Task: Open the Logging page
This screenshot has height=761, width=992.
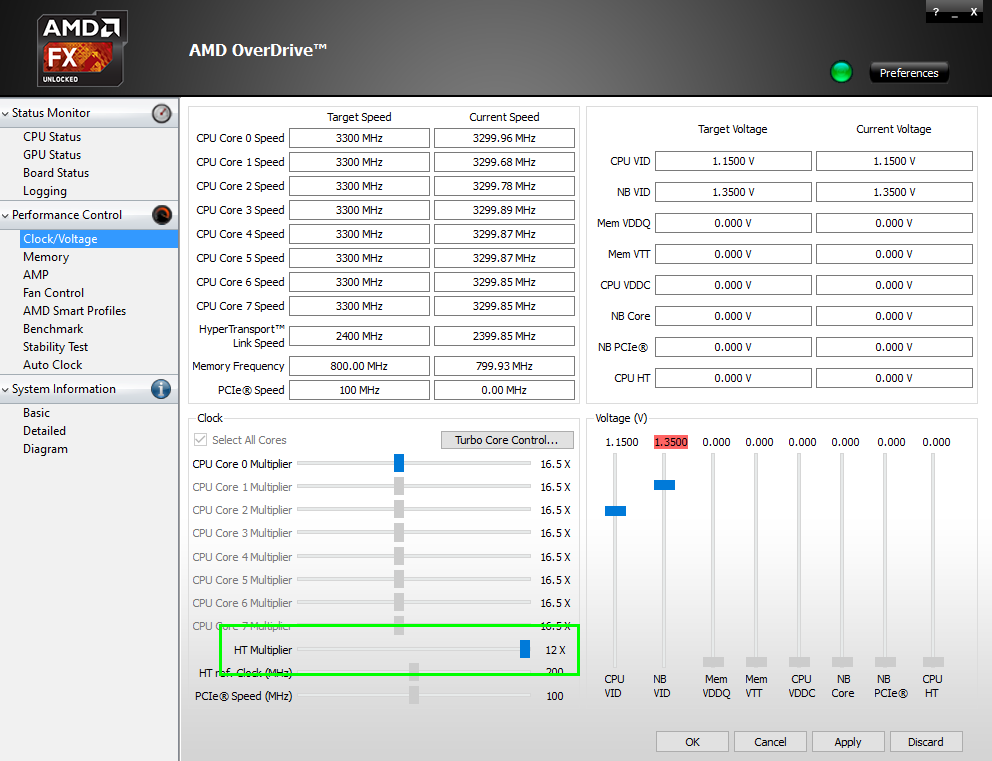Action: [44, 191]
